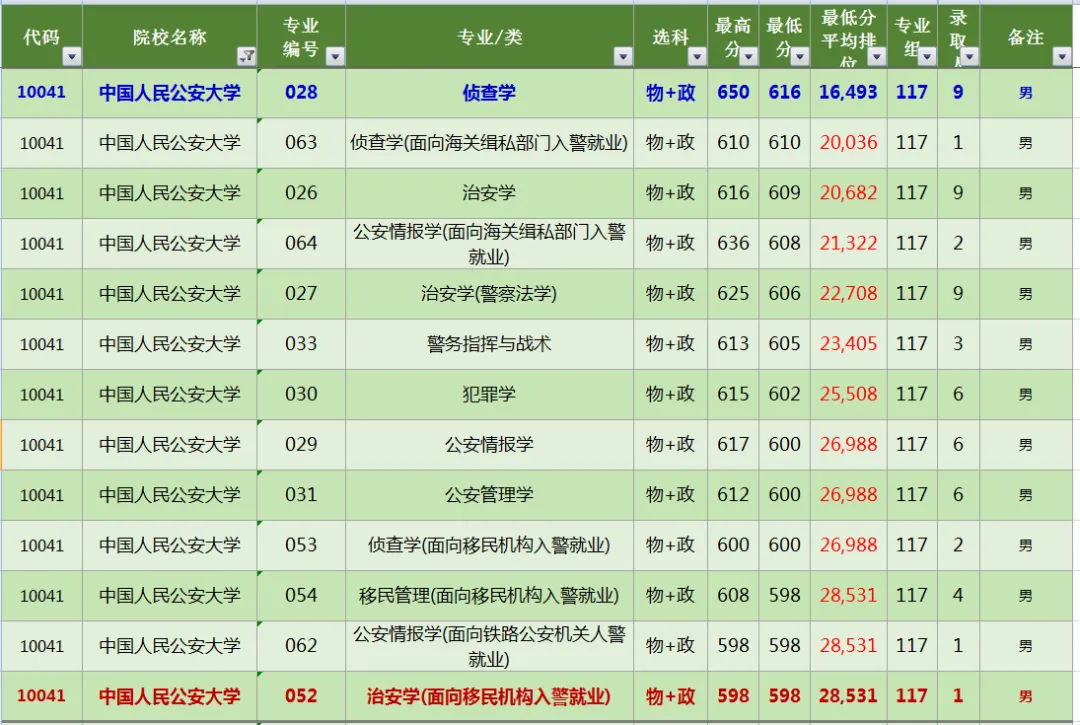This screenshot has height=725, width=1080.
Task: Click the 治安学(警察法学) cell
Action: coord(489,293)
